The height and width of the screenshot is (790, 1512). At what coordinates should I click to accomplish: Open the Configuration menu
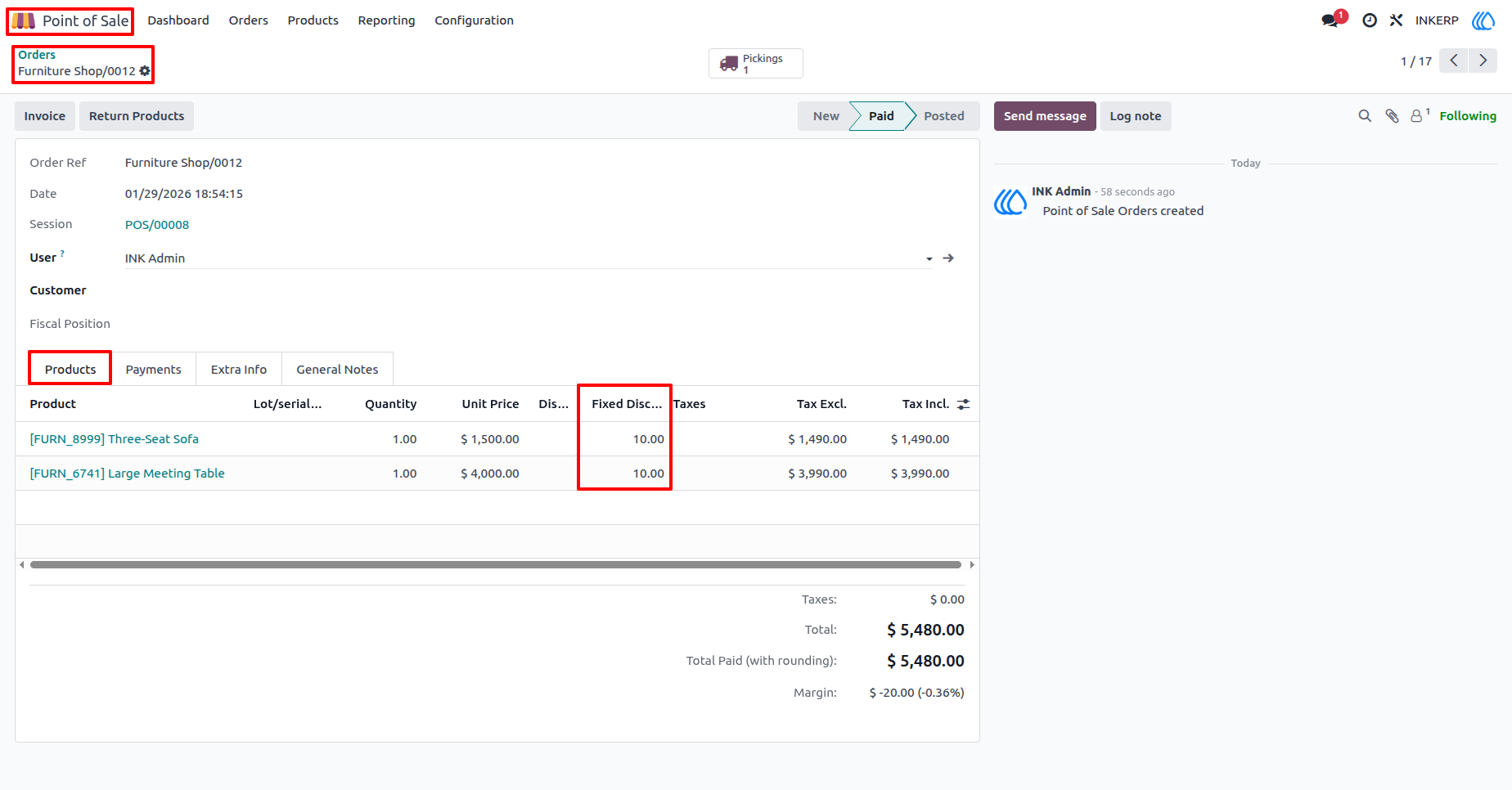tap(475, 20)
